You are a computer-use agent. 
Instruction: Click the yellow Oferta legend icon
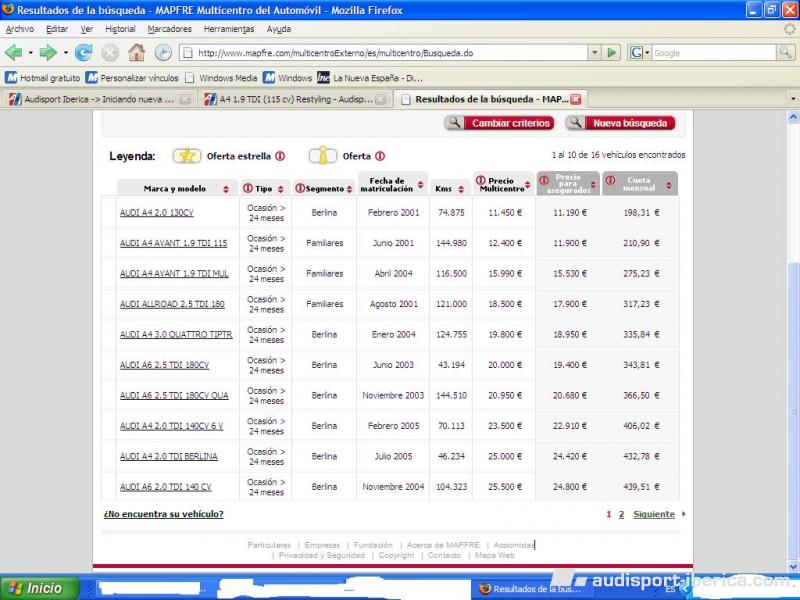322,156
